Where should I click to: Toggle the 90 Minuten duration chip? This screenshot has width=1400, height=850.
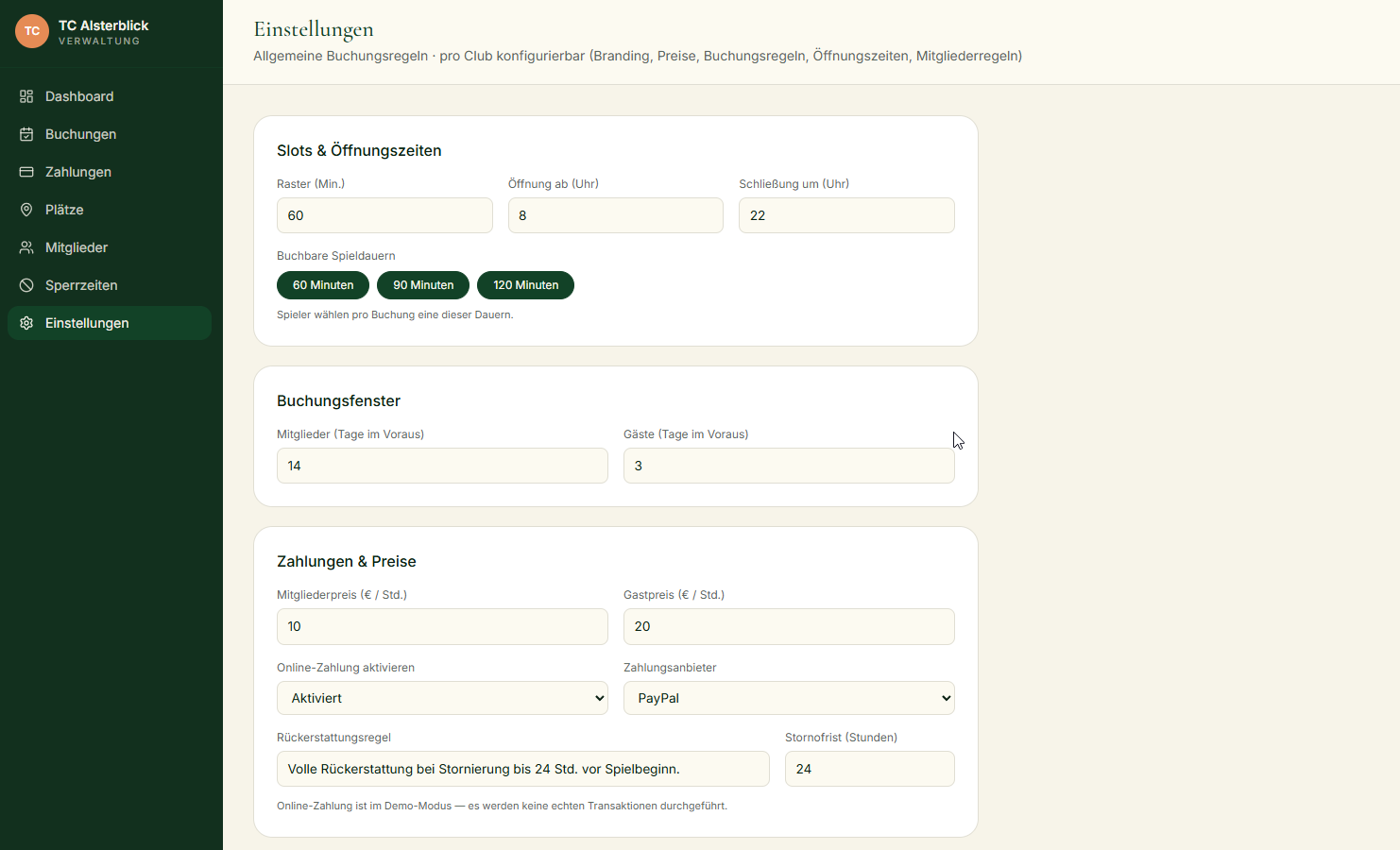point(423,285)
